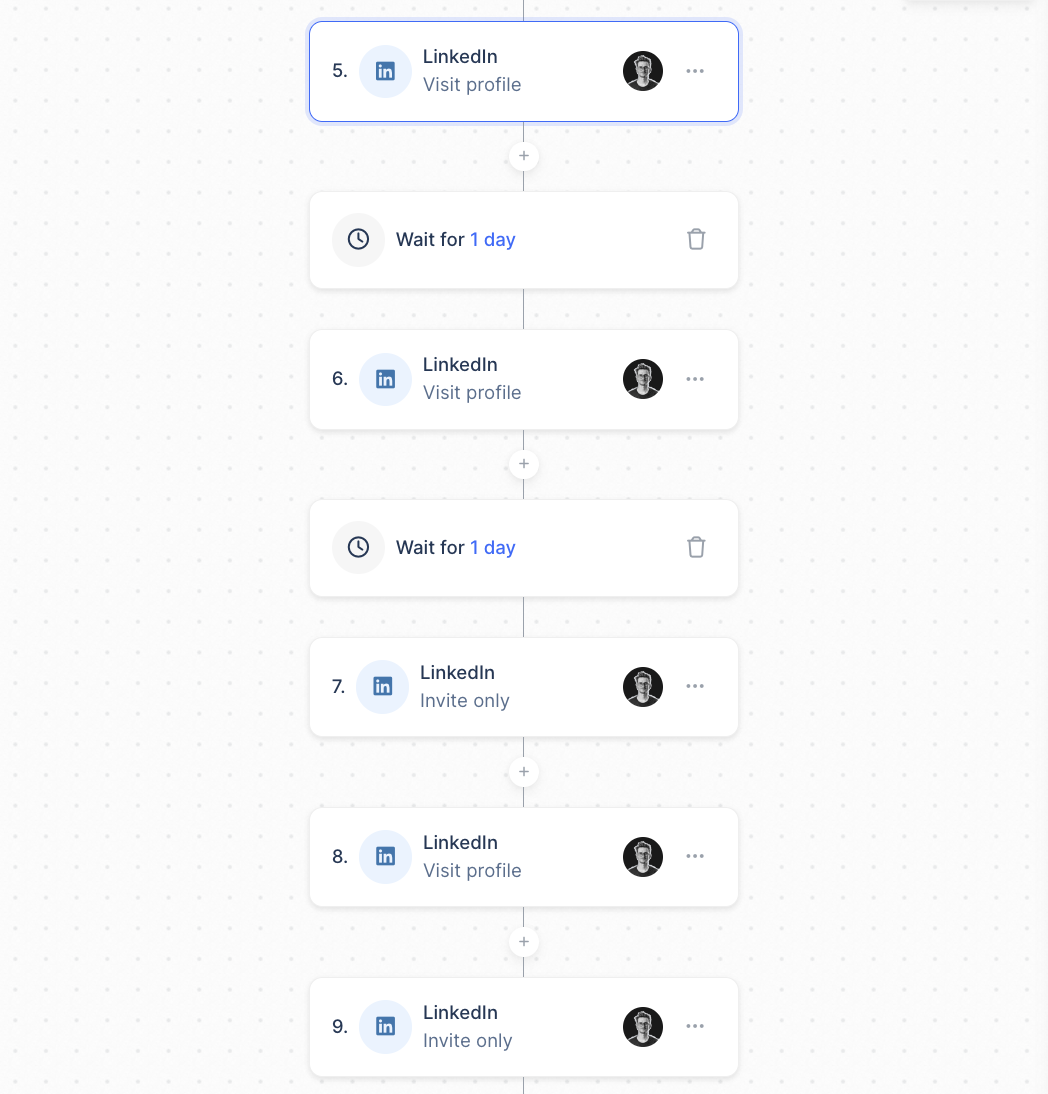The width and height of the screenshot is (1048, 1094).
Task: Delete the wait after step 5
Action: 696,239
